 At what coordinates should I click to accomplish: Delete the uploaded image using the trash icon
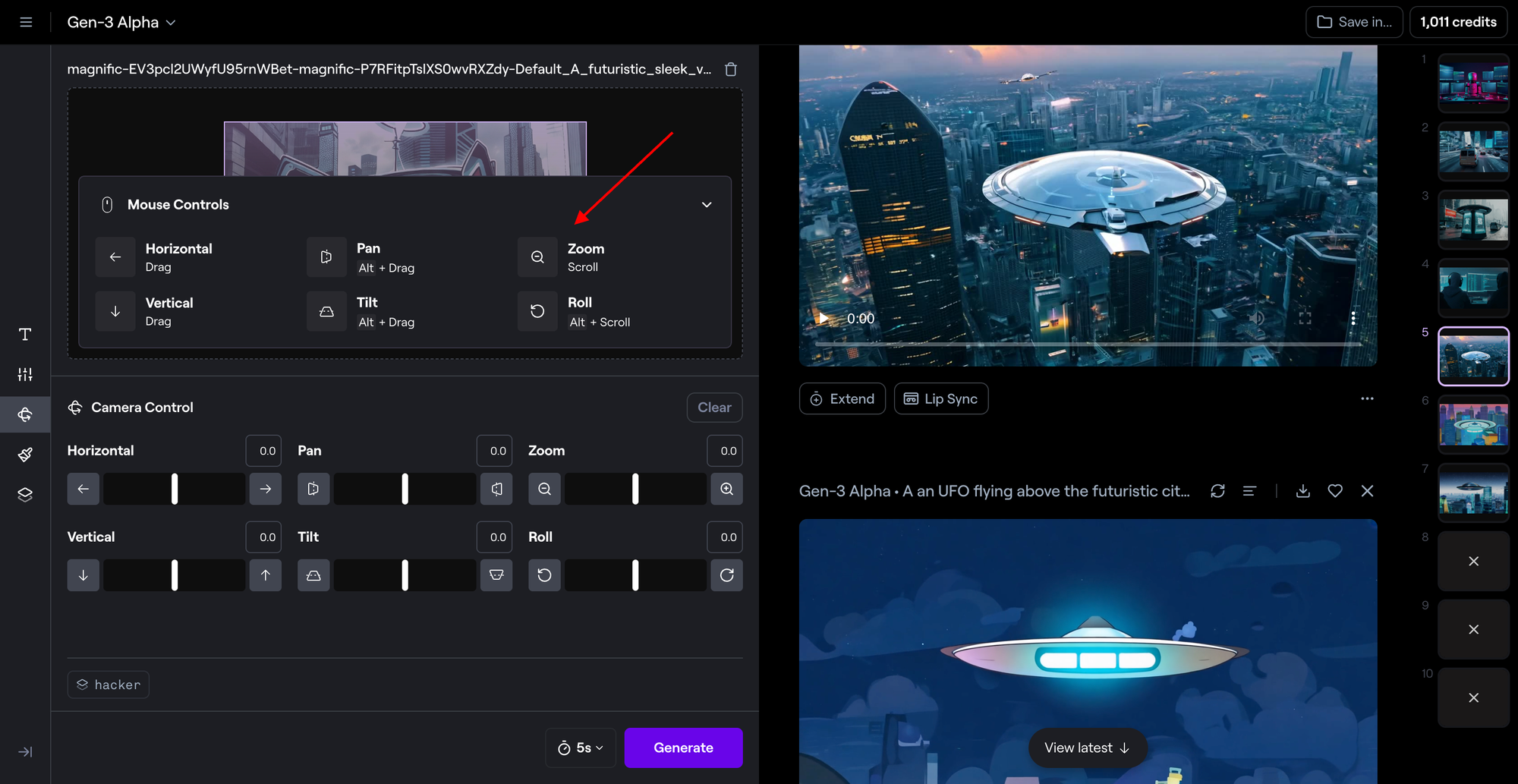point(731,68)
